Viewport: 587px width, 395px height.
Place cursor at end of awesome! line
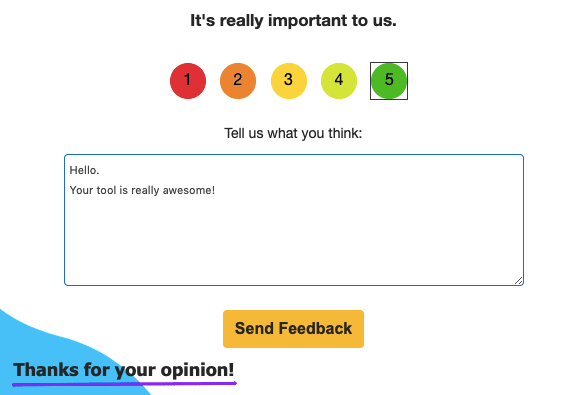216,190
